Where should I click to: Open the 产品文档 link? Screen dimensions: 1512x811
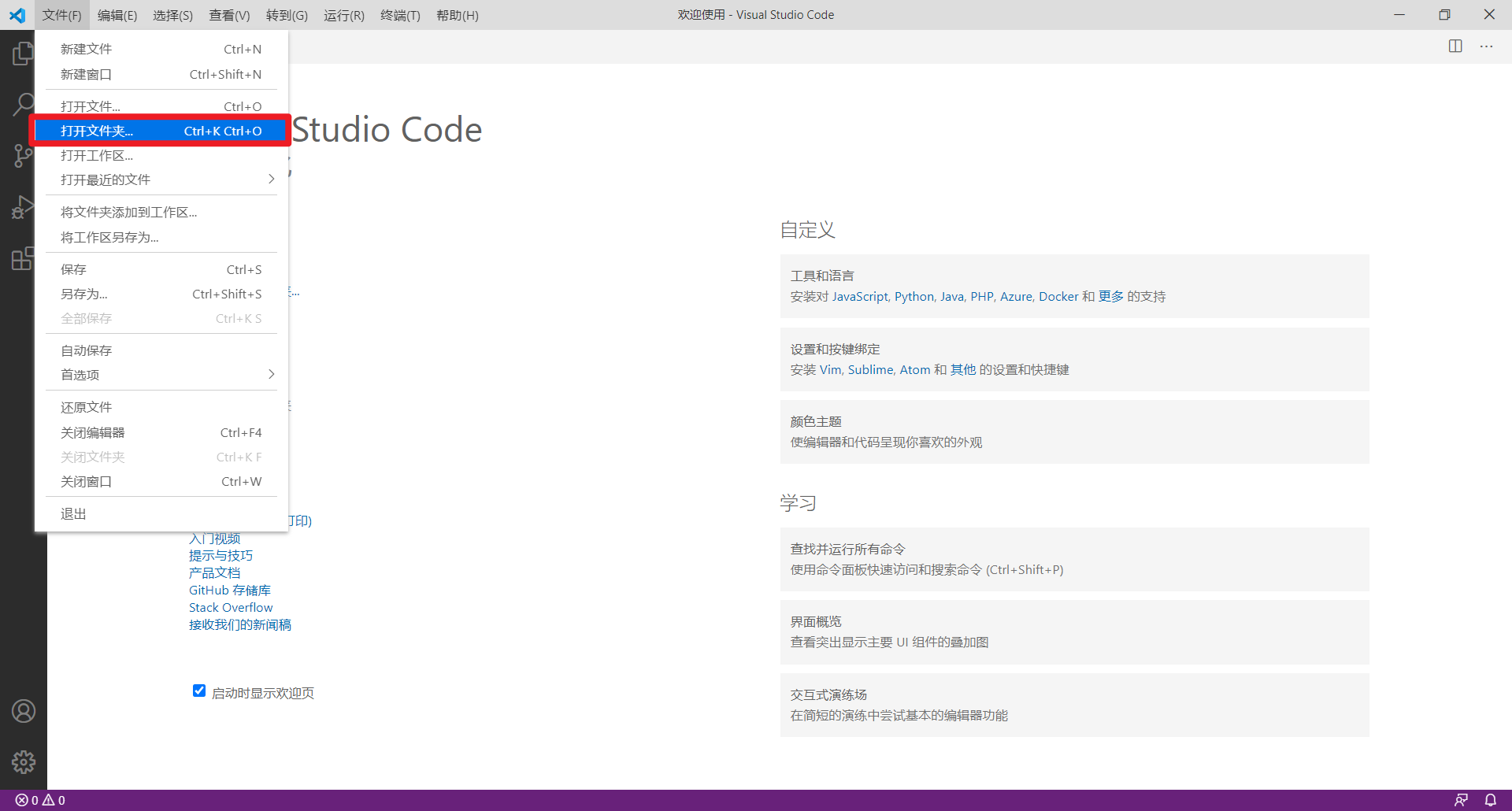point(214,573)
